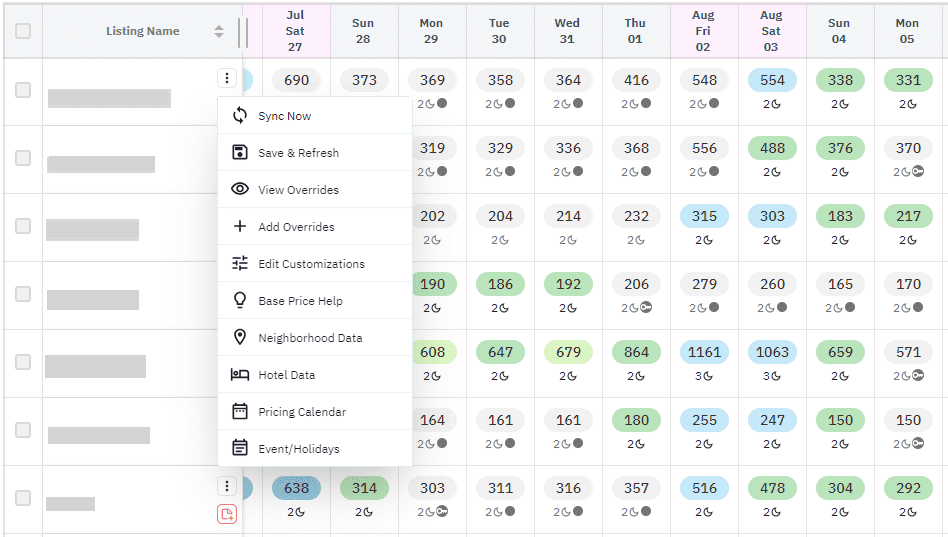Select Sync Now from the menu
Image resolution: width=948 pixels, height=537 pixels.
[x=315, y=116]
